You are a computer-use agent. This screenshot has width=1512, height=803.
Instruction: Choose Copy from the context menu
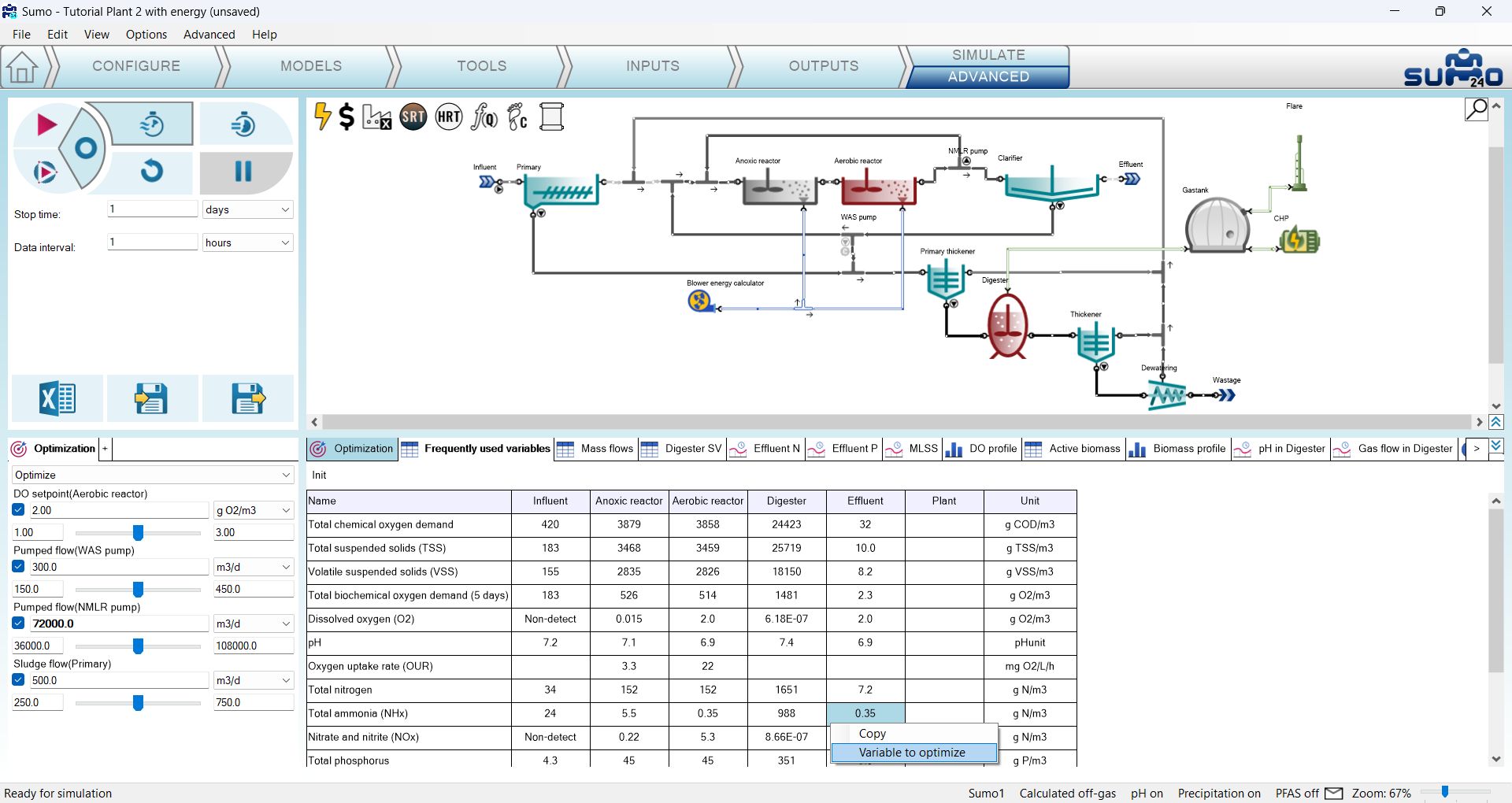coord(914,734)
